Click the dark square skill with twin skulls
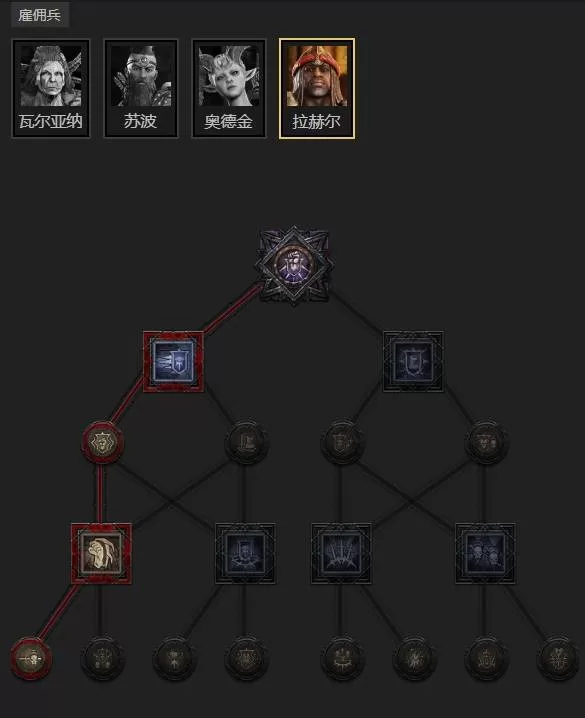 coord(485,554)
